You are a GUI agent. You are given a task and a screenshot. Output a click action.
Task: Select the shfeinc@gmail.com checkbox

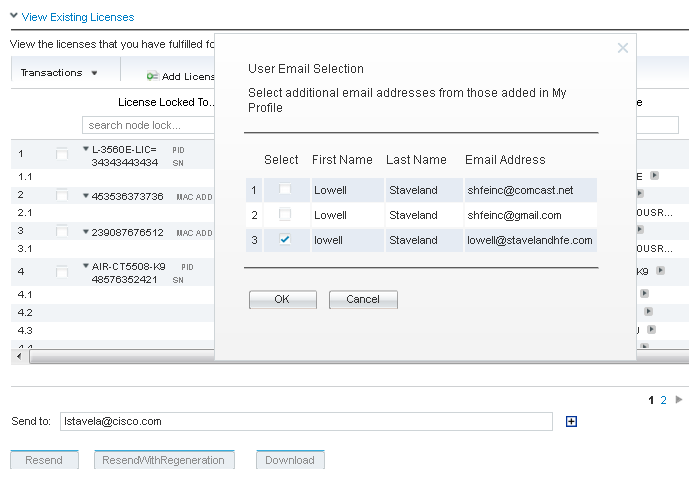tap(285, 215)
